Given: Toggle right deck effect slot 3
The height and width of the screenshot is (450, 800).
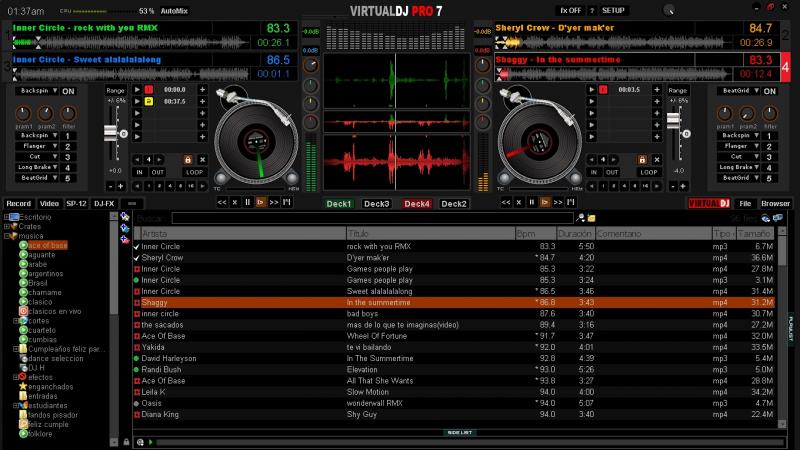Looking at the screenshot, I should (x=769, y=158).
